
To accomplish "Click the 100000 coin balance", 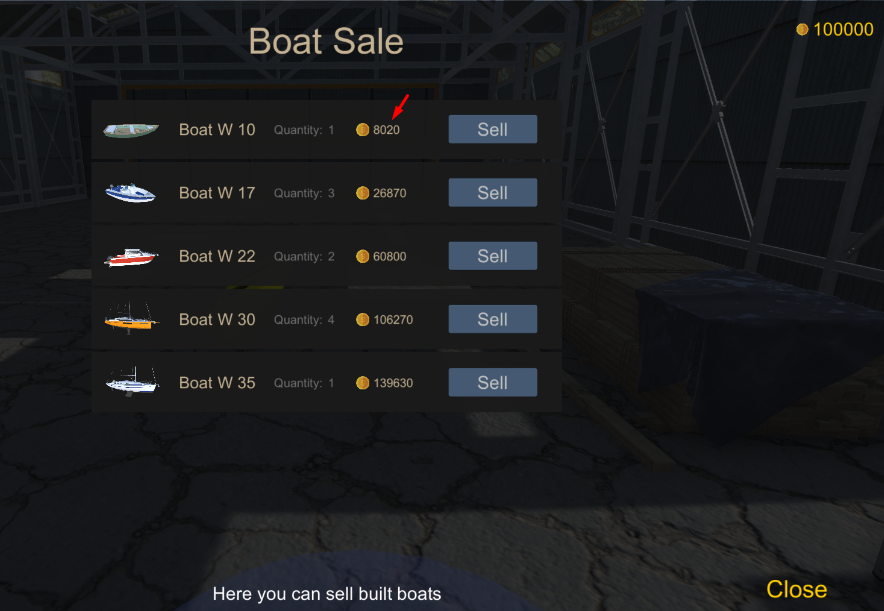I will tap(843, 30).
